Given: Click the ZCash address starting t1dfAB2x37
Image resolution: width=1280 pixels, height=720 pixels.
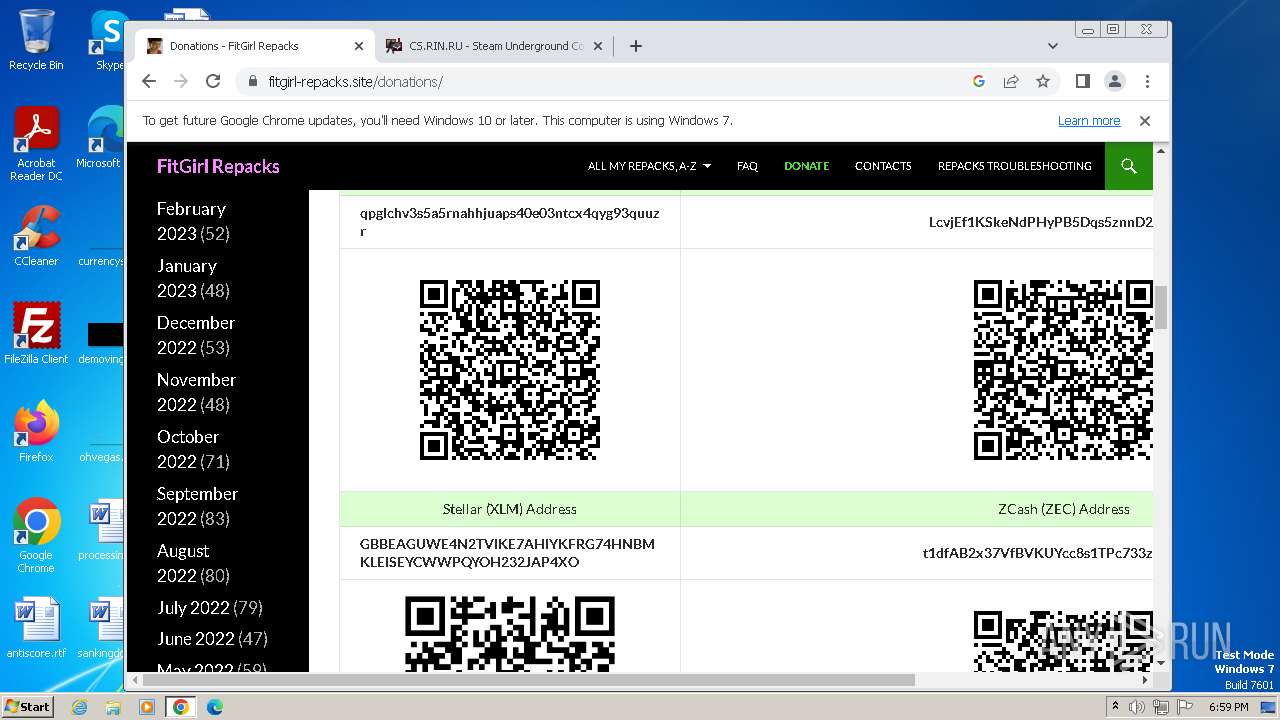Looking at the screenshot, I should 1037,553.
